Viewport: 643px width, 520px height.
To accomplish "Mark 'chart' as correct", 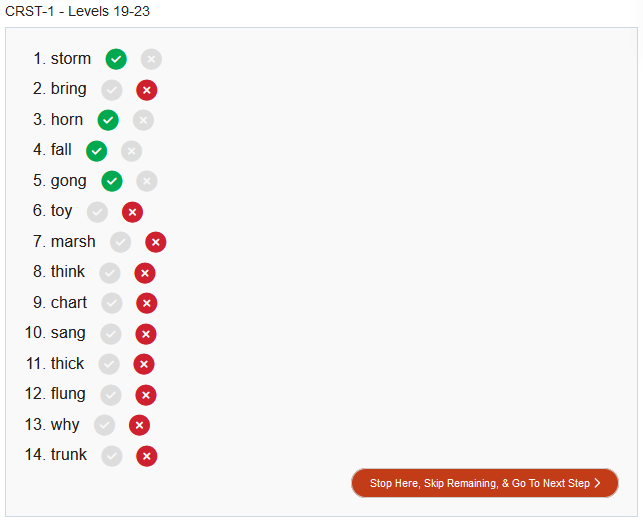I will 112,303.
